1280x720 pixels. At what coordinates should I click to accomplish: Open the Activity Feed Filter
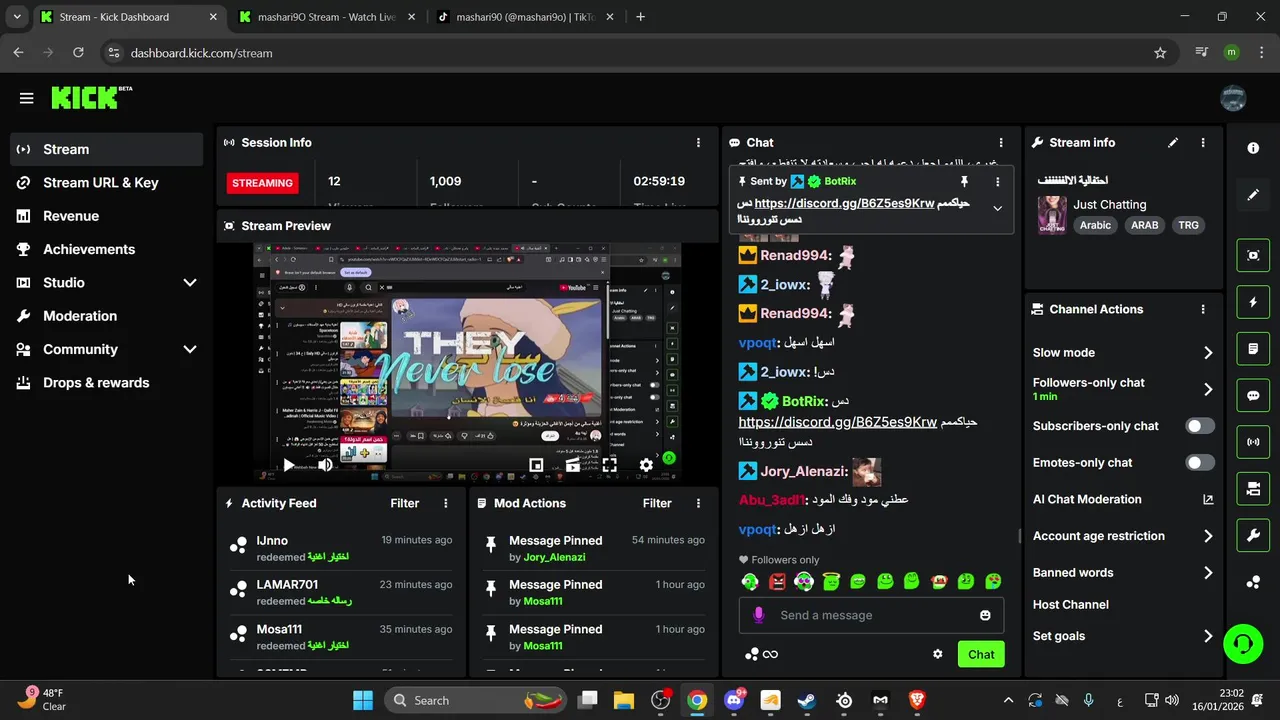tap(405, 503)
